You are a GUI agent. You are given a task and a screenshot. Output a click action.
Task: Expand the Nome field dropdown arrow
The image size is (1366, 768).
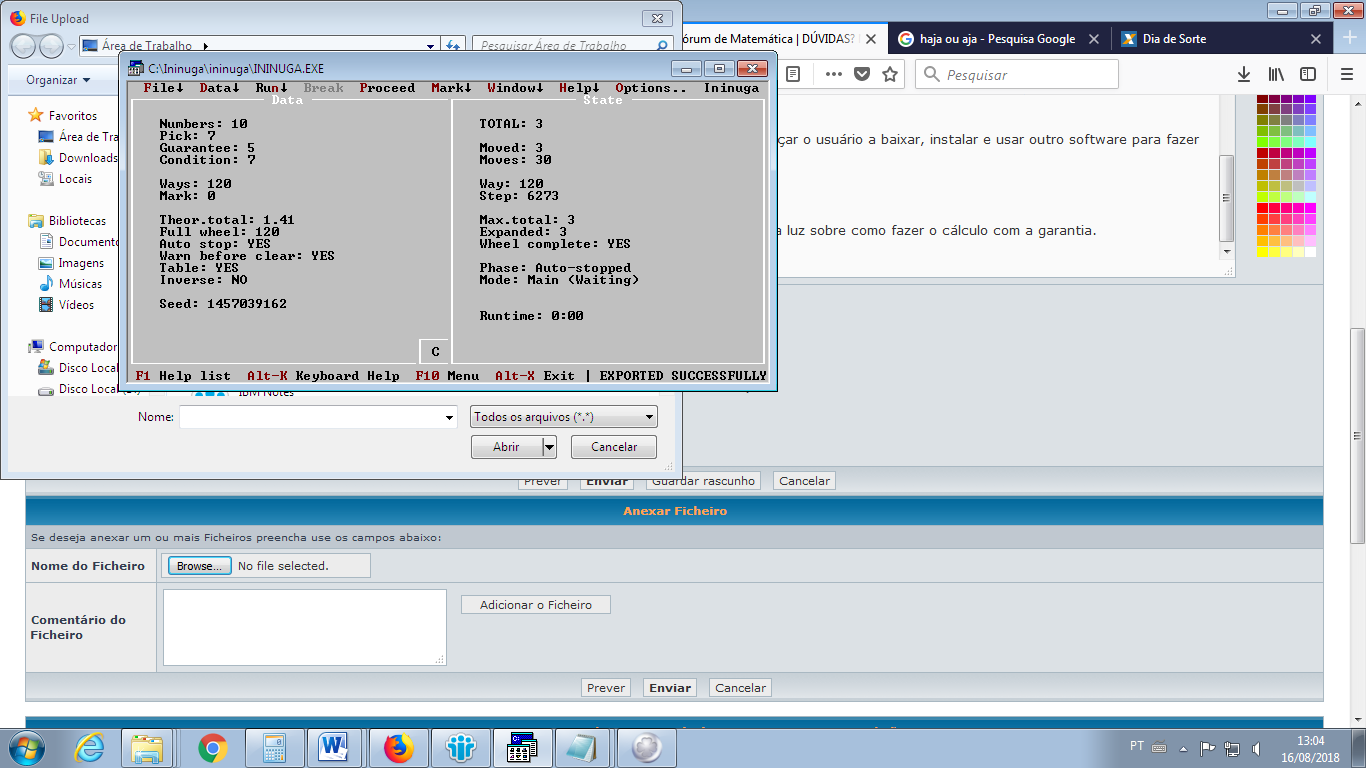pyautogui.click(x=449, y=417)
